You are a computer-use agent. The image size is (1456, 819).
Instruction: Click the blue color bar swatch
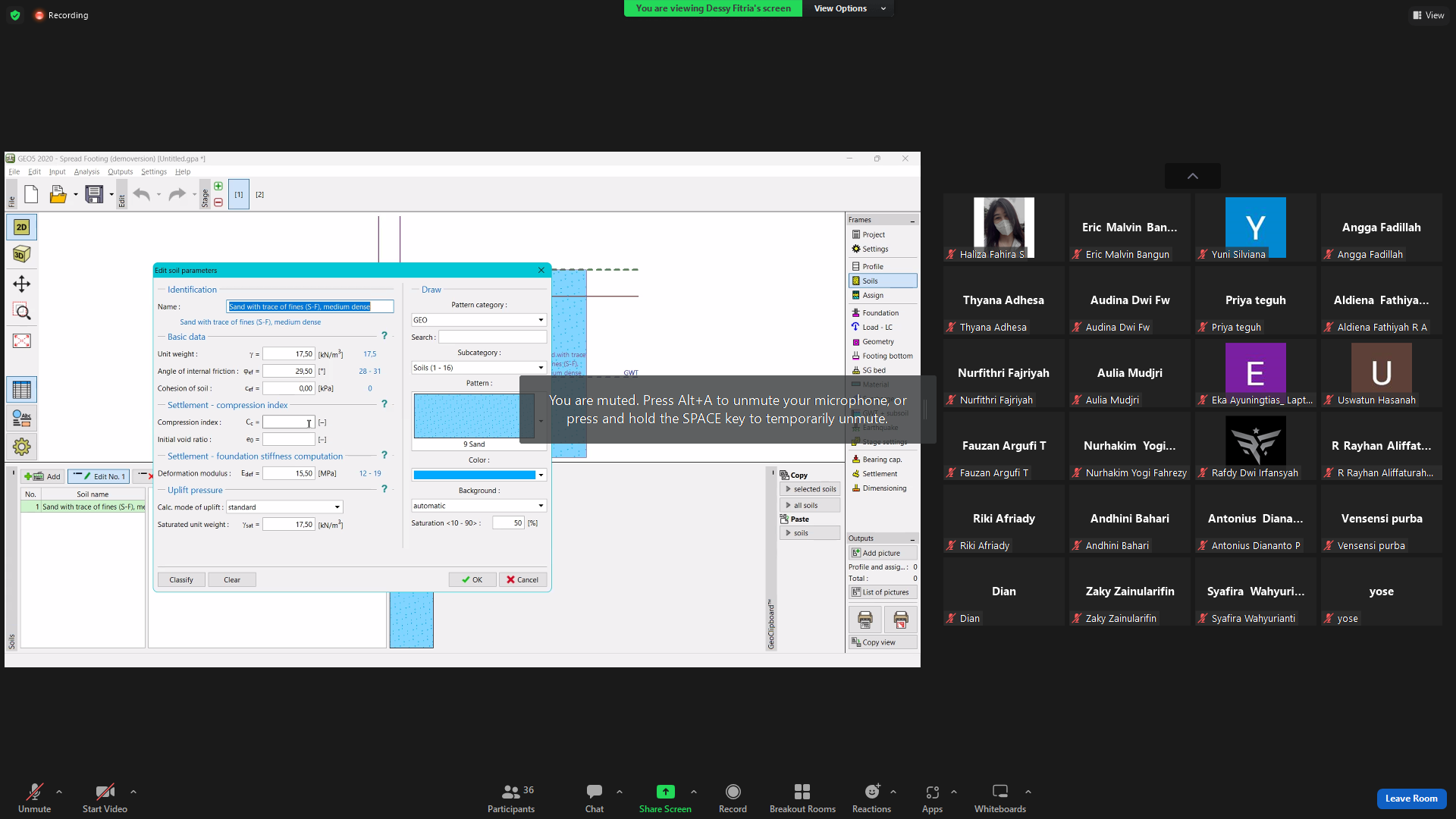pos(474,475)
